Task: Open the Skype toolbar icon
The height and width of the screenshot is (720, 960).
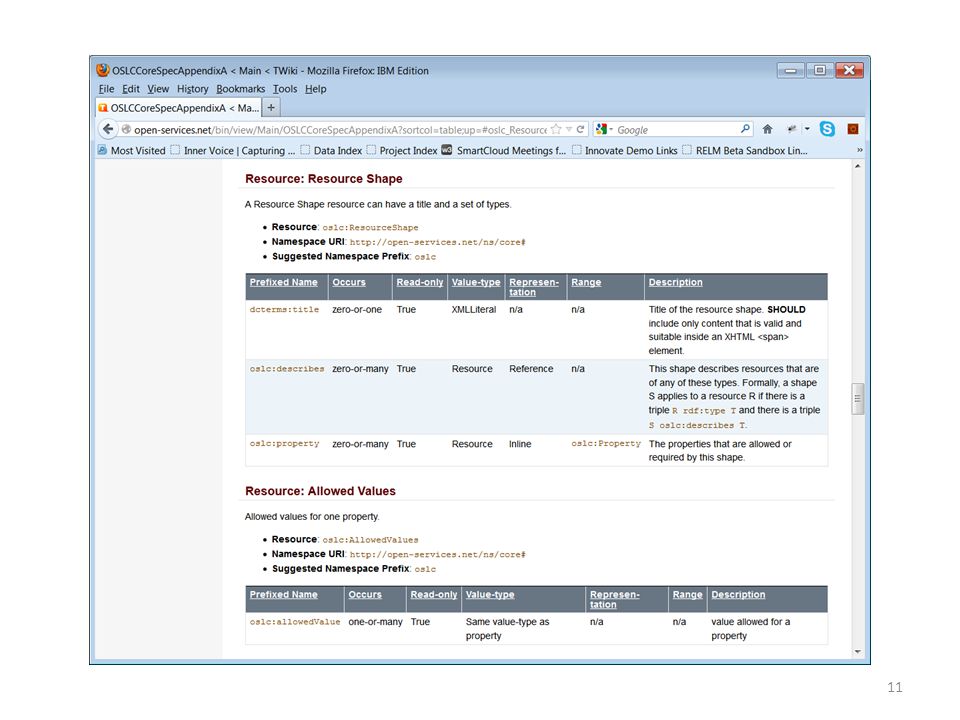Action: tap(827, 129)
